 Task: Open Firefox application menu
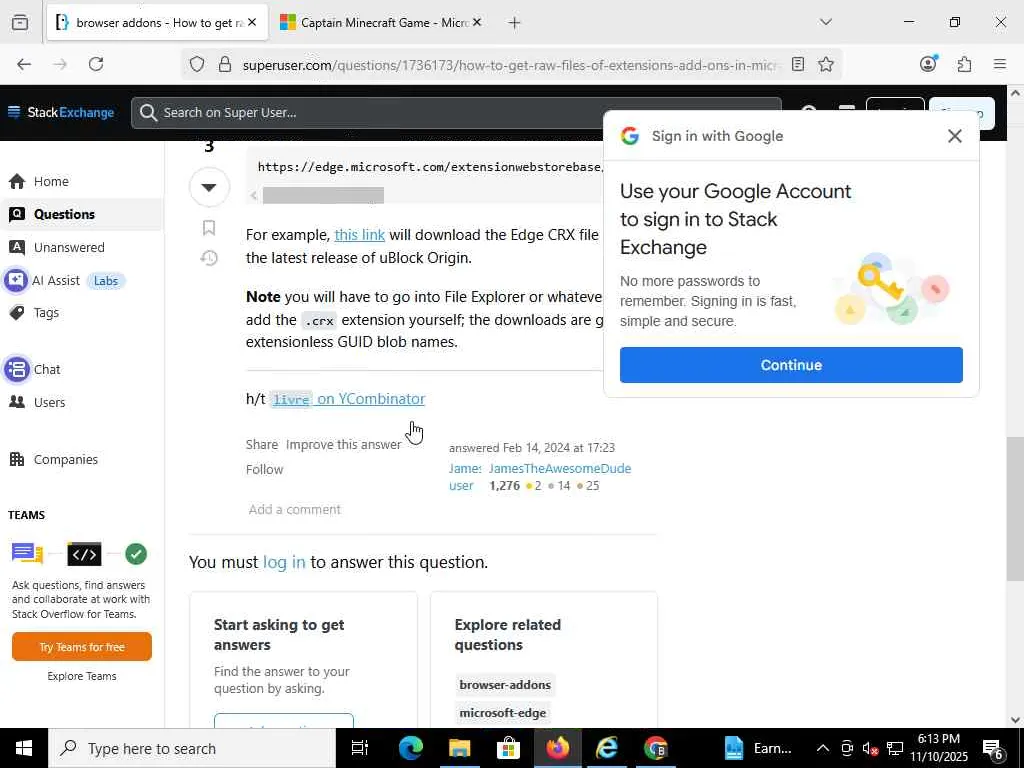coord(1000,64)
